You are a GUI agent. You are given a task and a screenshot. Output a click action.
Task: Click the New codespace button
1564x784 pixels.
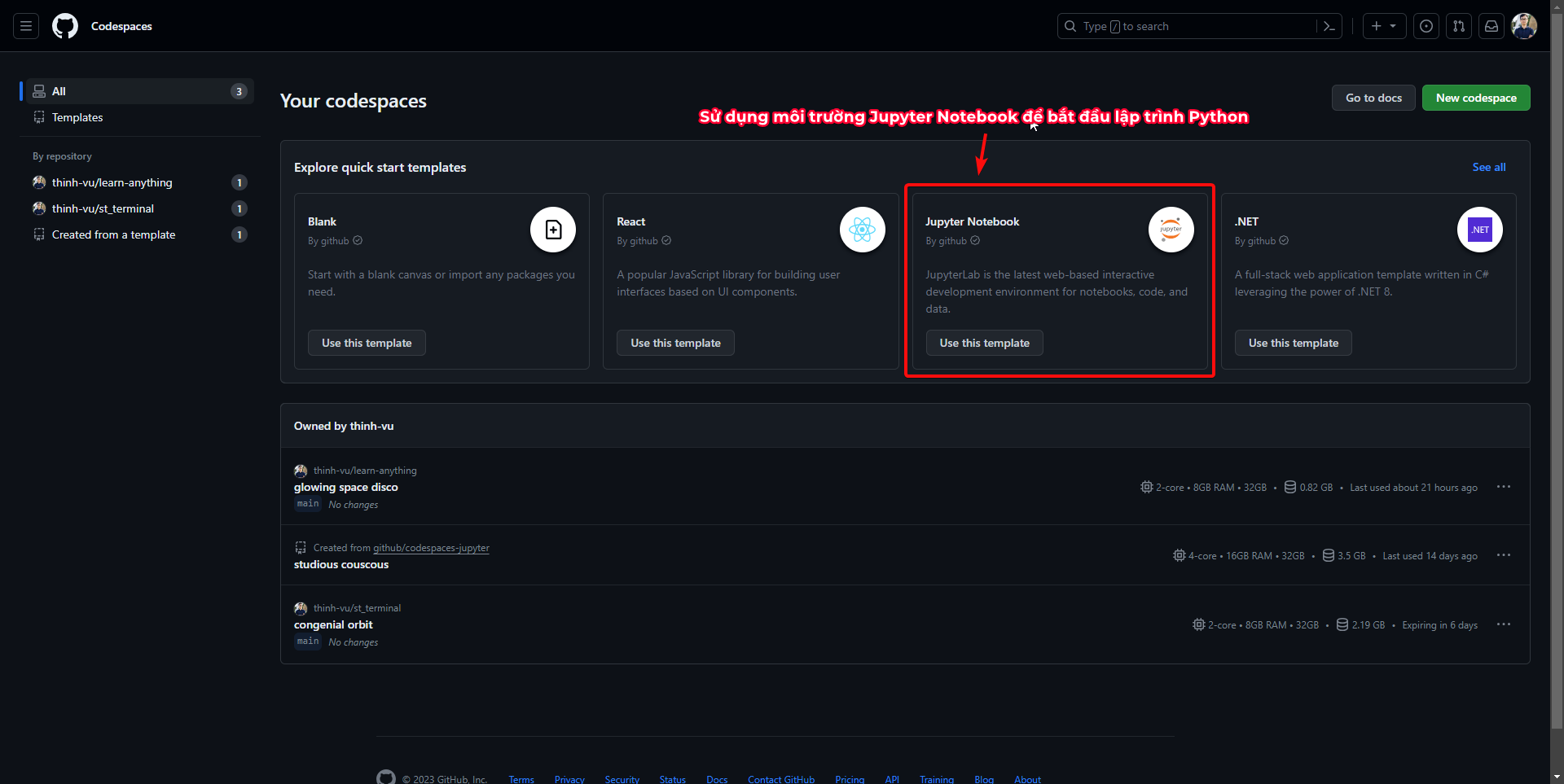coord(1476,98)
